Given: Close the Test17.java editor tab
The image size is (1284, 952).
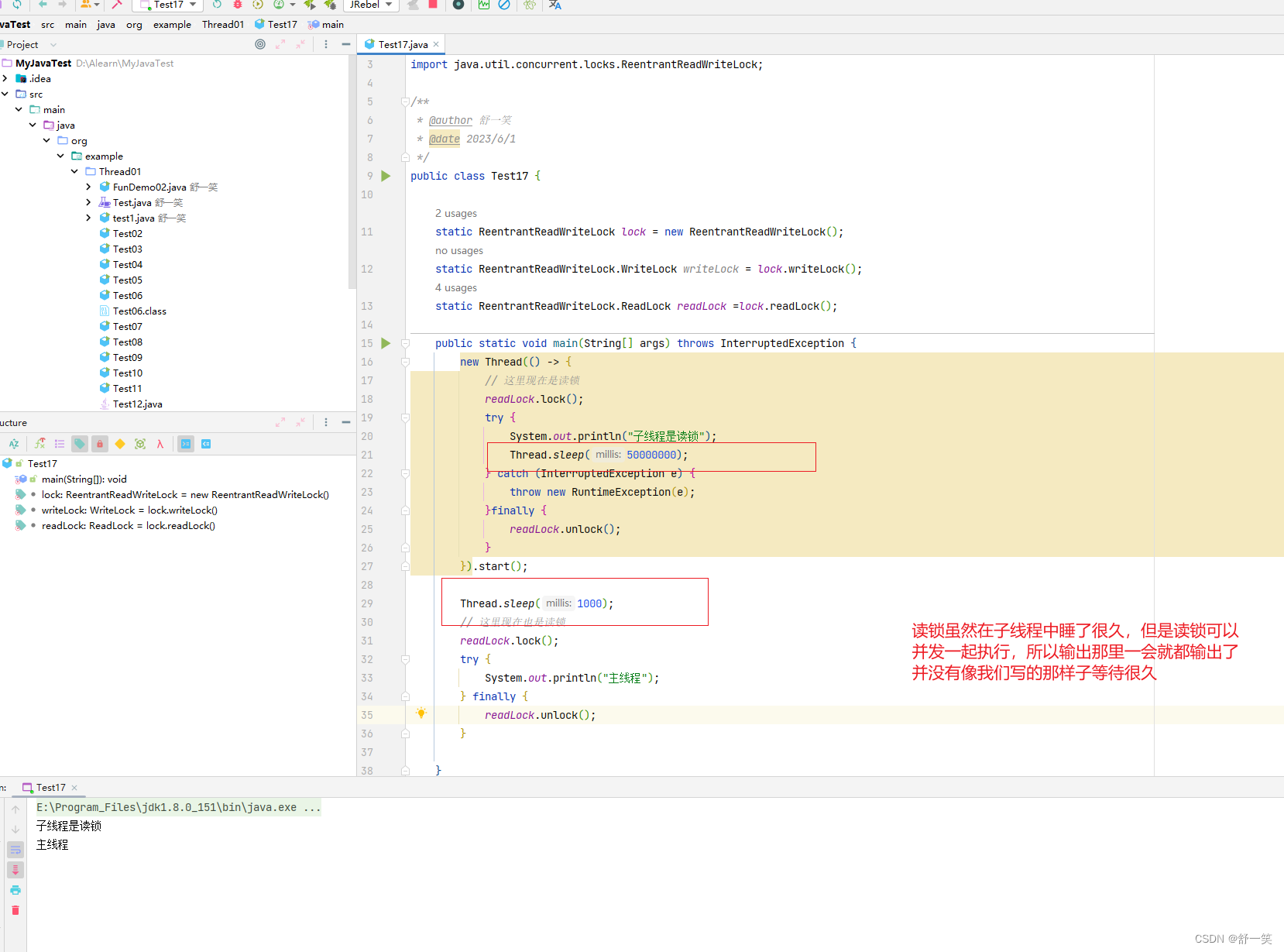Looking at the screenshot, I should click(x=436, y=44).
